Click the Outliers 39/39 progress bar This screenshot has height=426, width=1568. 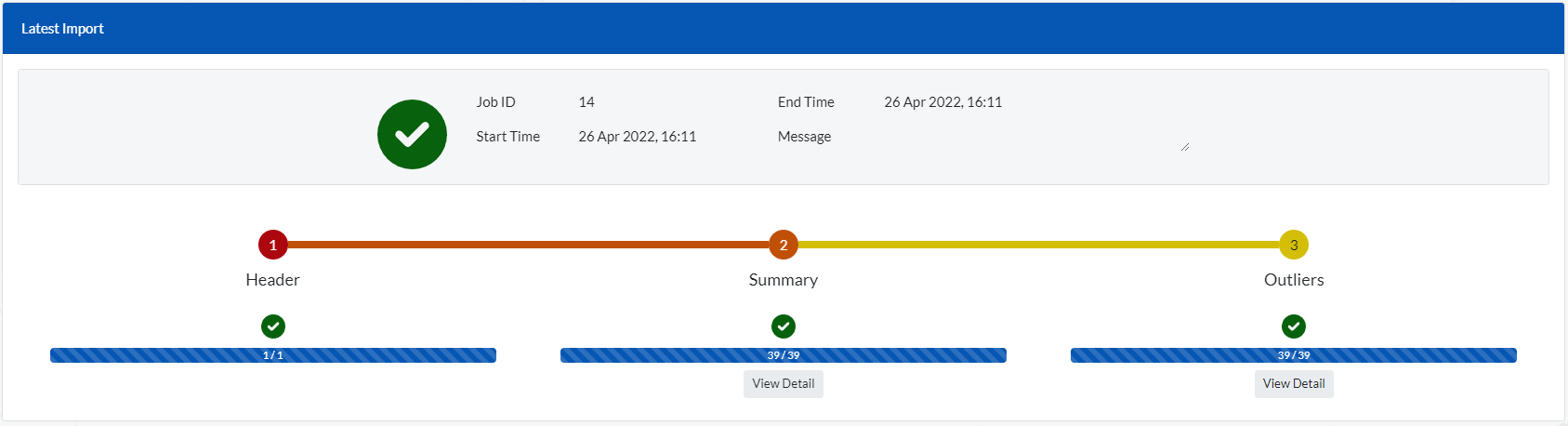1294,355
